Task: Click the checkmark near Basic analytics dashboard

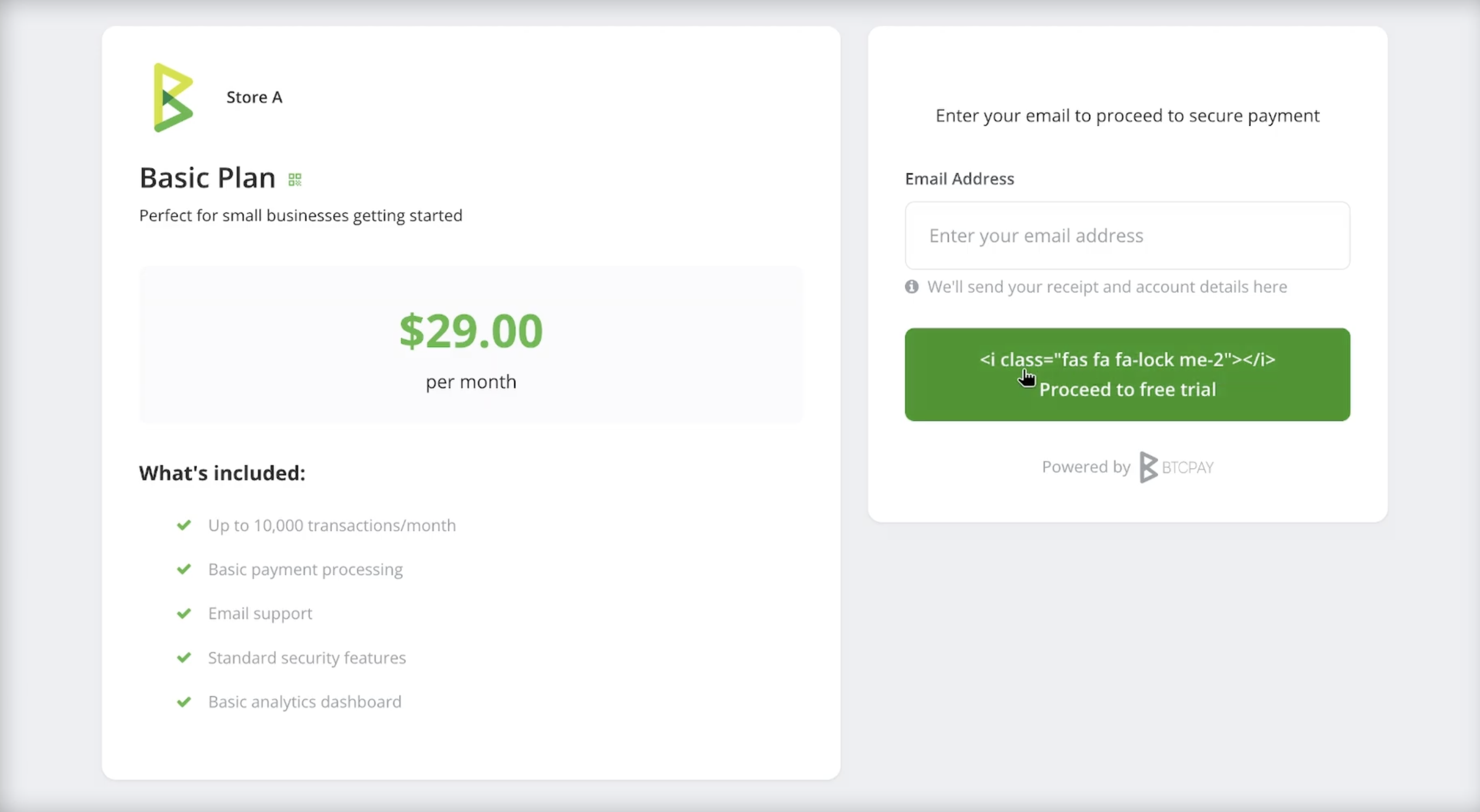Action: pyautogui.click(x=184, y=701)
